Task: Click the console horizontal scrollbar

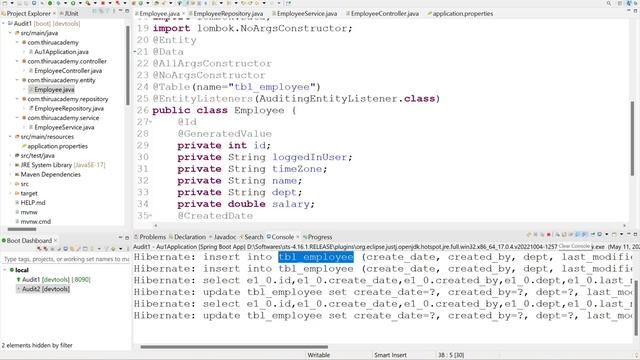Action: (x=234, y=347)
